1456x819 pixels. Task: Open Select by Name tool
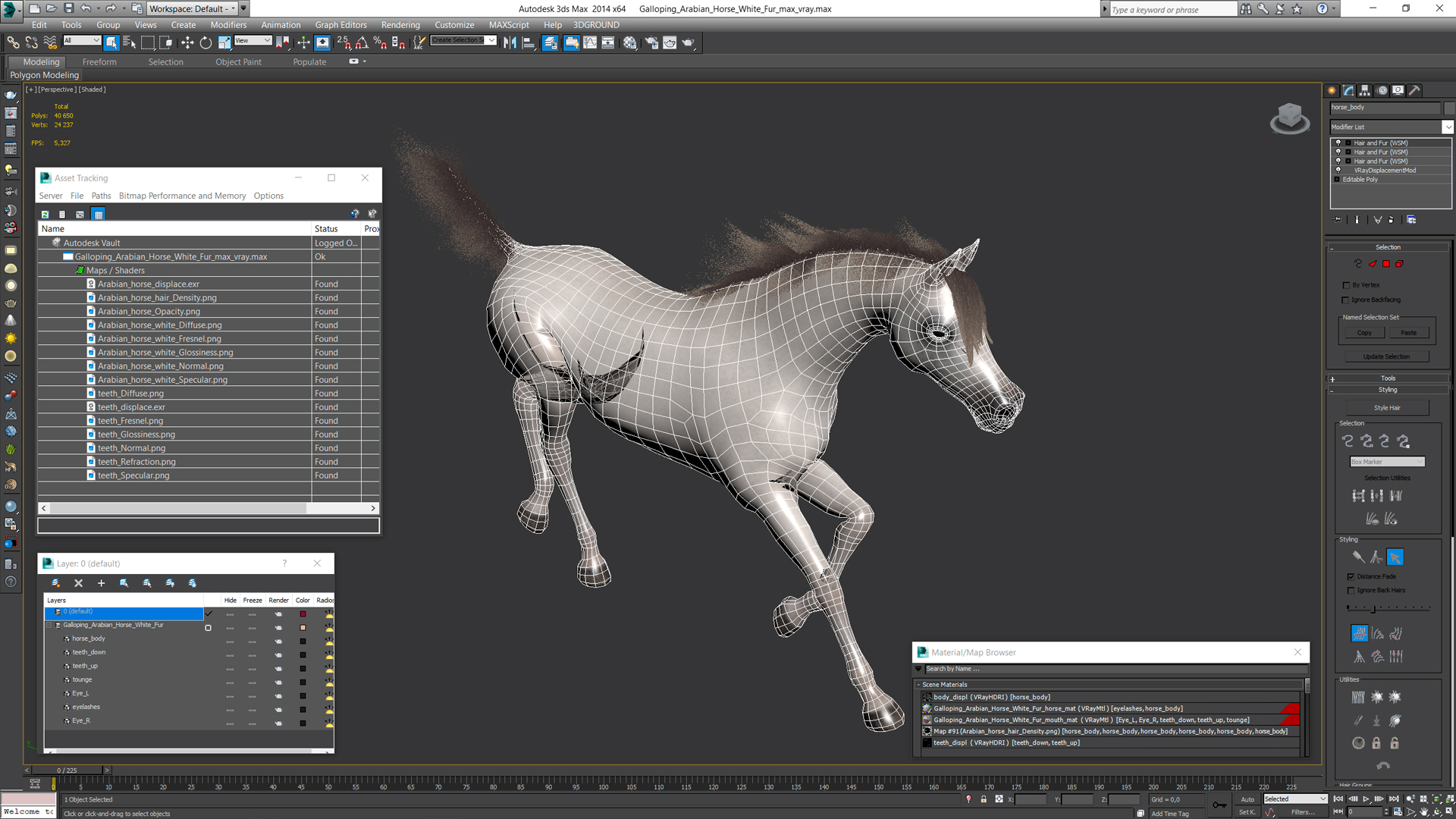(129, 42)
